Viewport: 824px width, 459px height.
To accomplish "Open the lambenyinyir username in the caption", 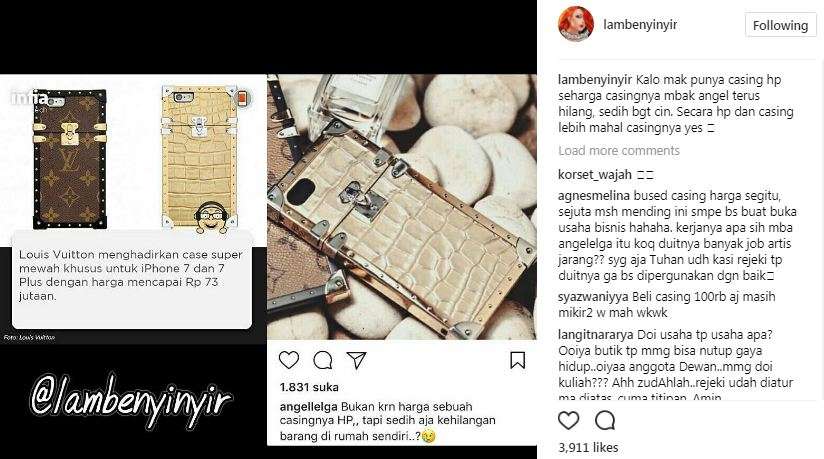I will coord(595,80).
